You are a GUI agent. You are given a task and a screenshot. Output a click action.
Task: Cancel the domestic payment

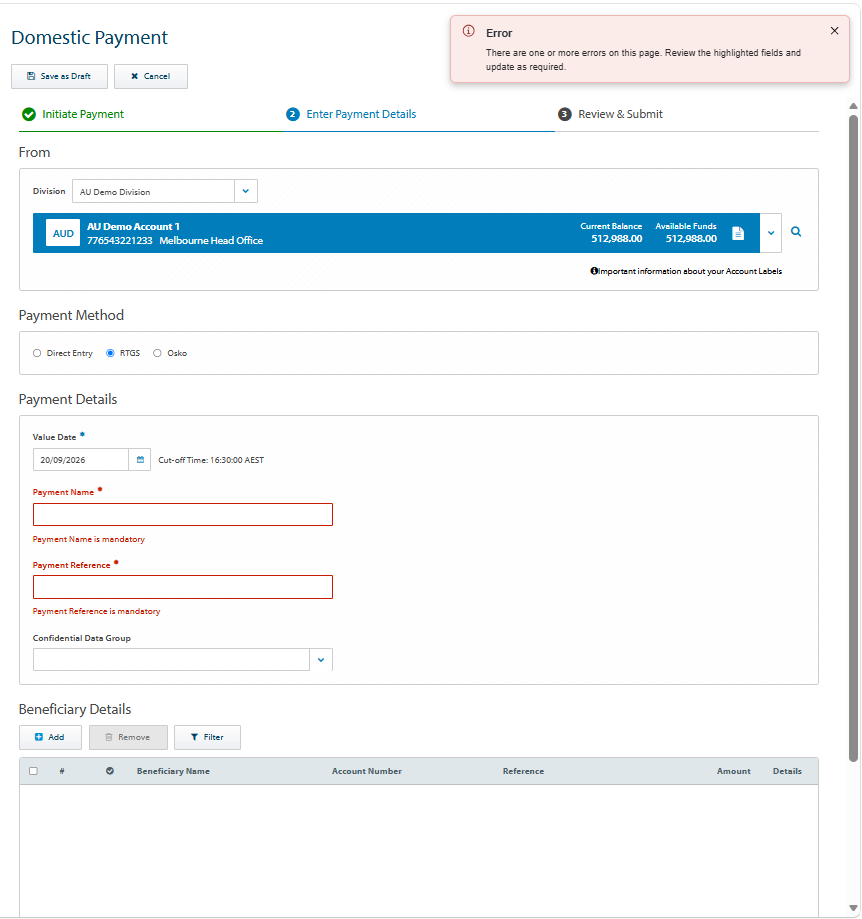[x=151, y=76]
